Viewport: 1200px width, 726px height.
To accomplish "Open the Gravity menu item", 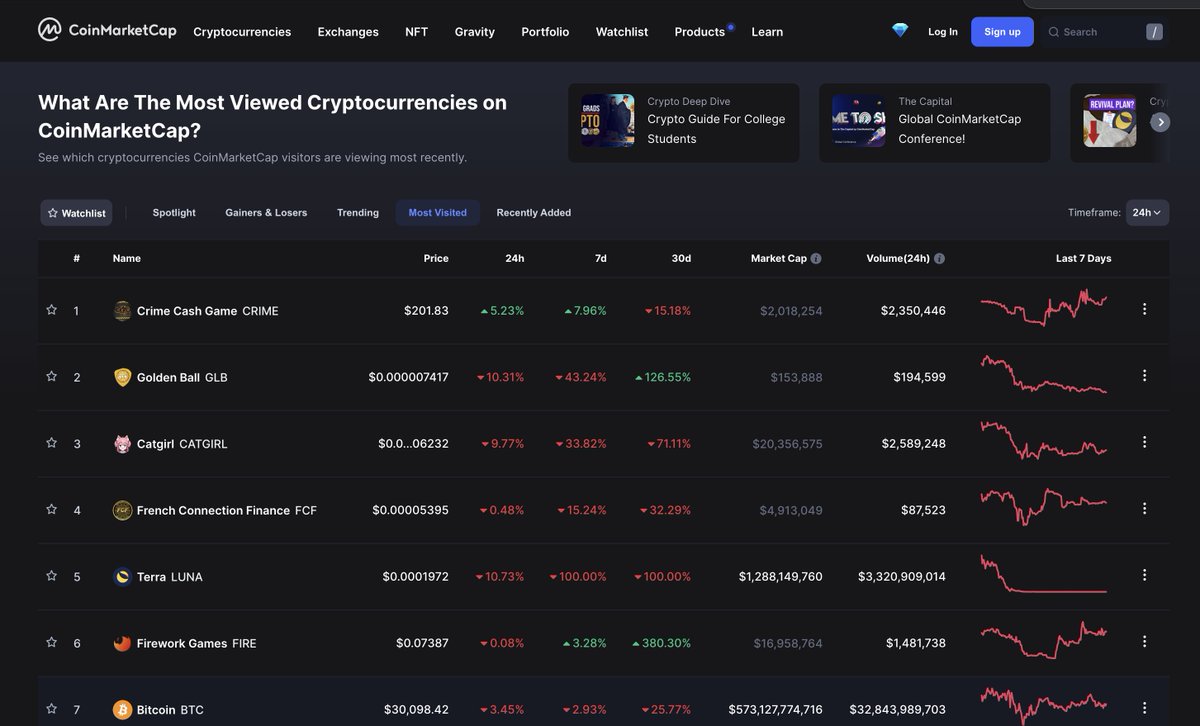I will pos(475,32).
